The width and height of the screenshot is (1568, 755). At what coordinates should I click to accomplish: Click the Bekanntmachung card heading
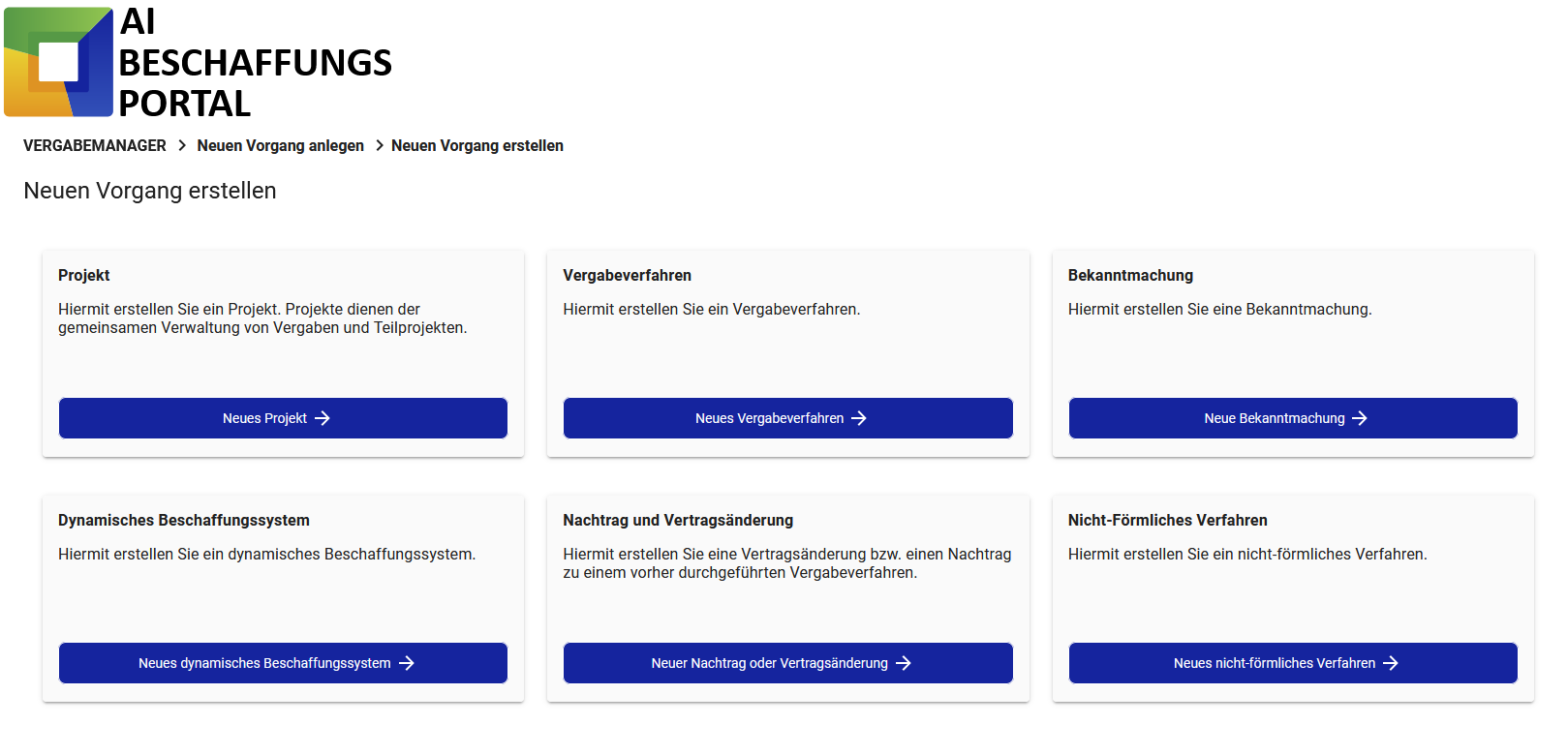coord(1130,275)
